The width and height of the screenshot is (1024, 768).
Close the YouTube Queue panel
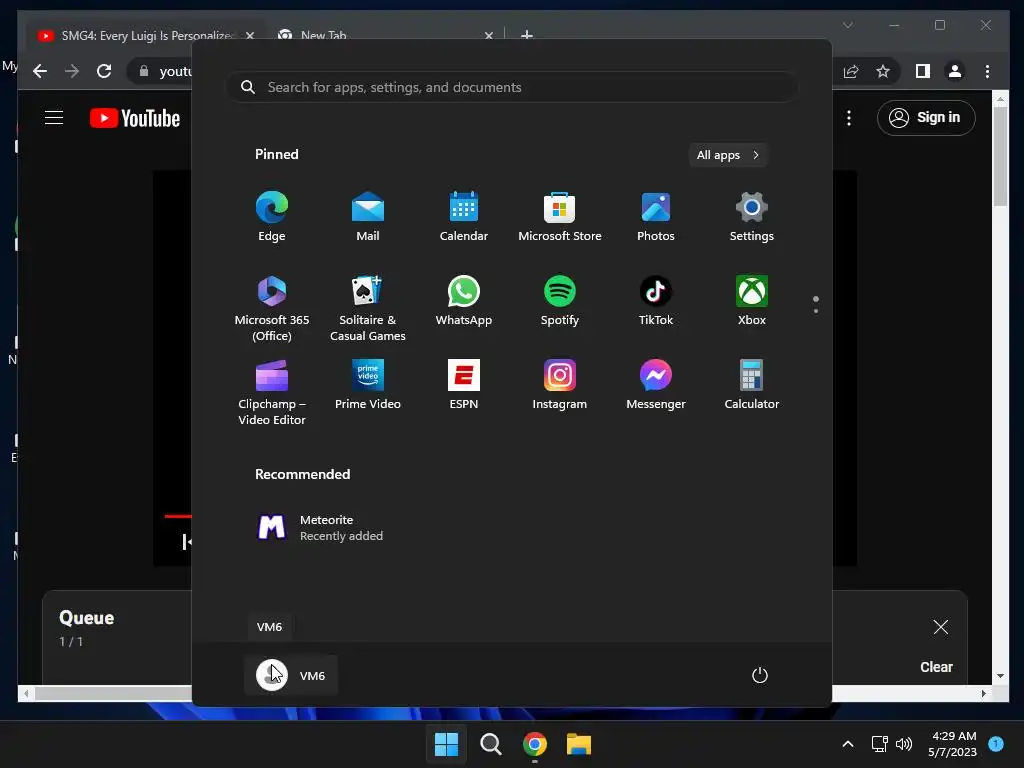coord(940,627)
